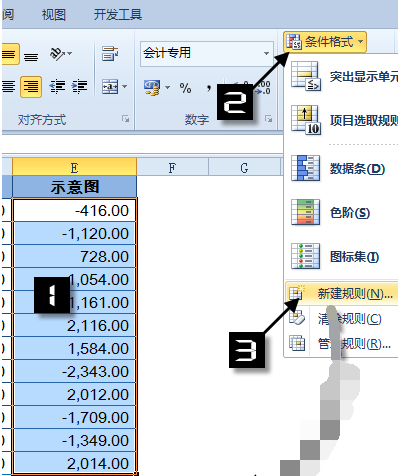Click the highlight cells rules icon

[x=305, y=76]
